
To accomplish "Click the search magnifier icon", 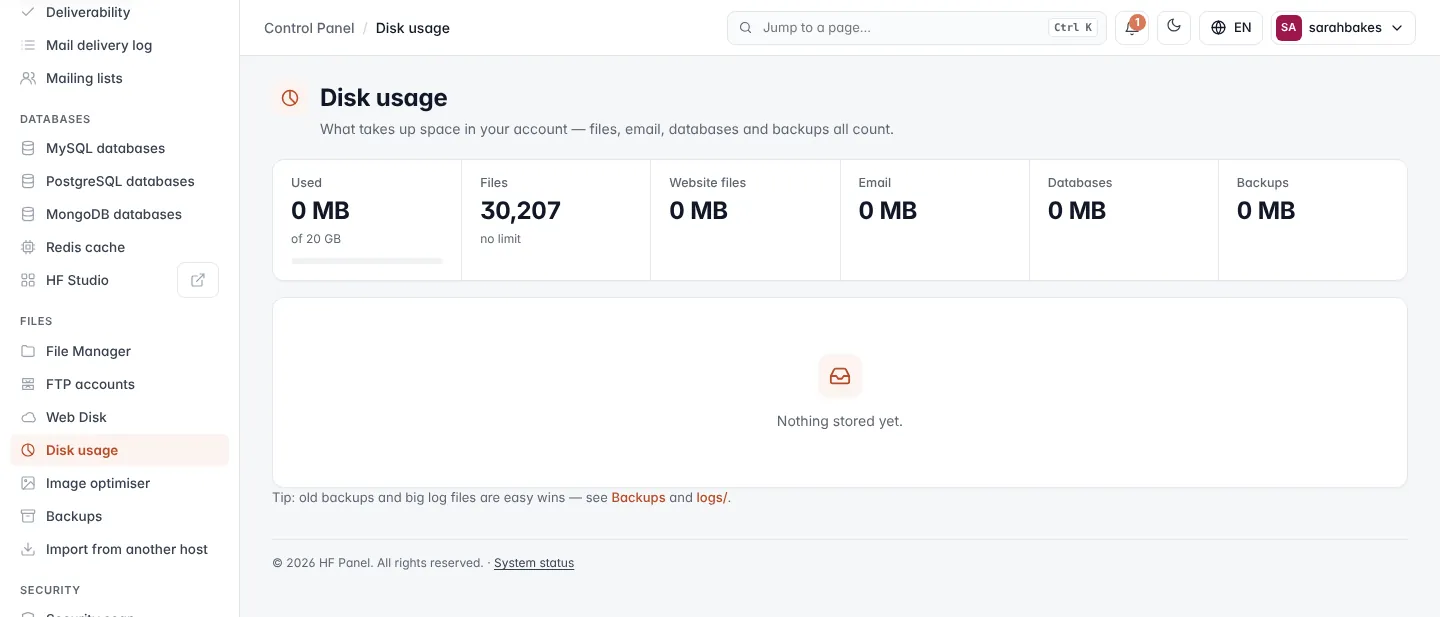I will (745, 28).
